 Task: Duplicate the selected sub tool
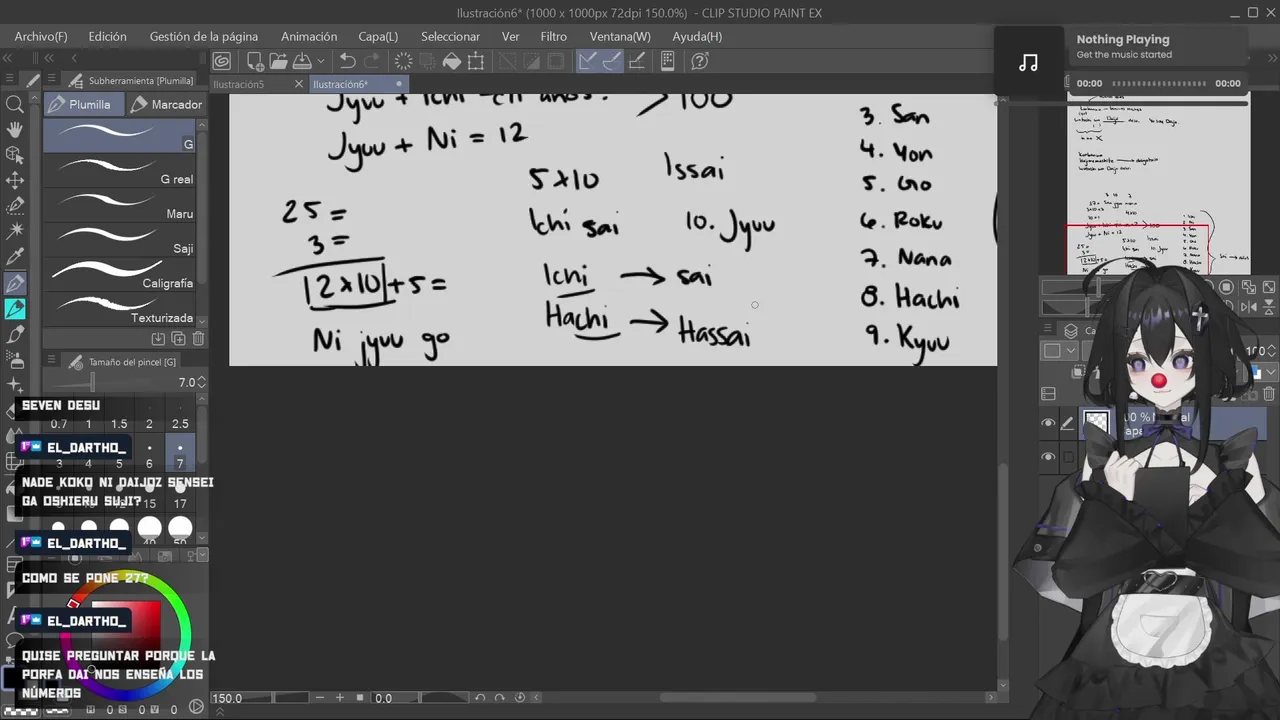[178, 339]
